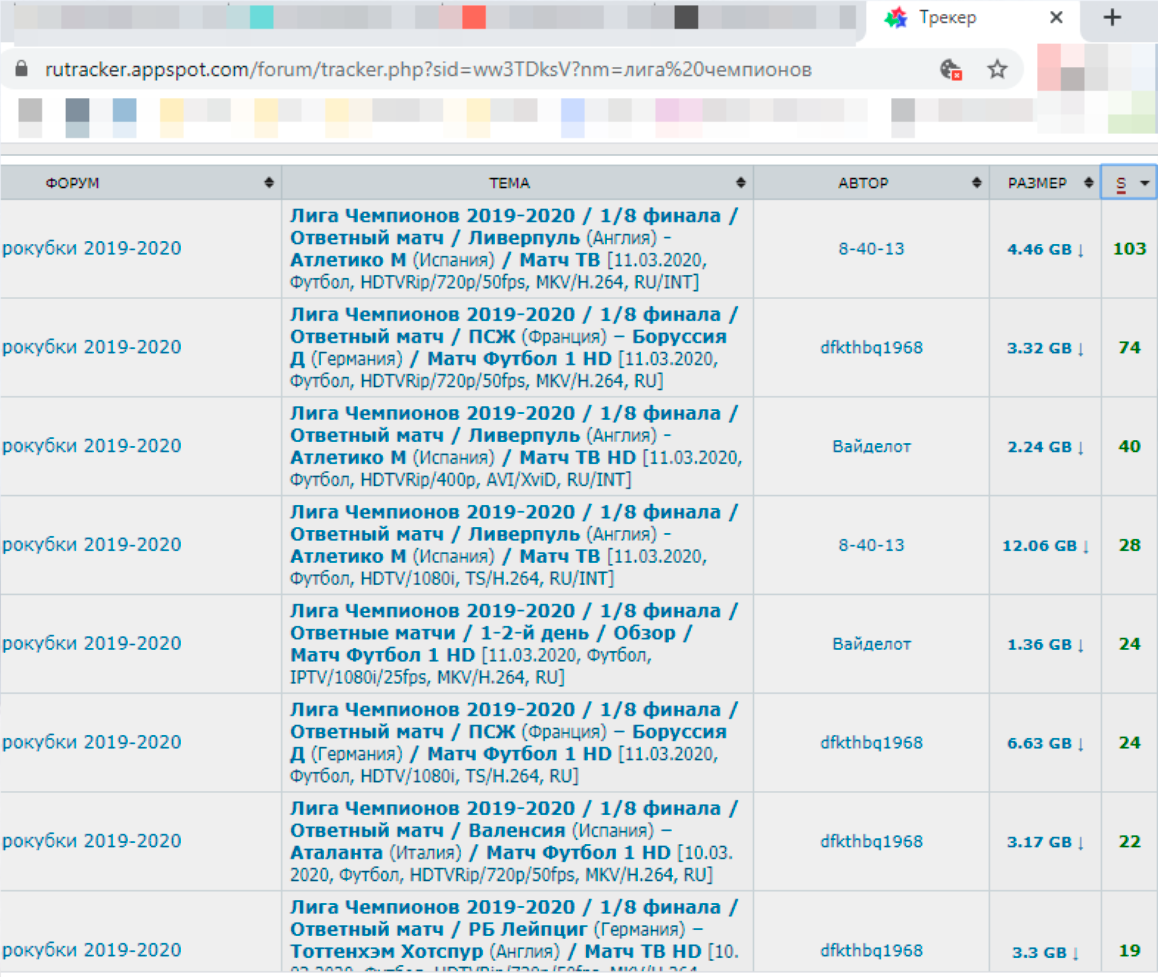Download the 4.46 GB torrent
The height and width of the screenshot is (977, 1158).
coord(1045,250)
